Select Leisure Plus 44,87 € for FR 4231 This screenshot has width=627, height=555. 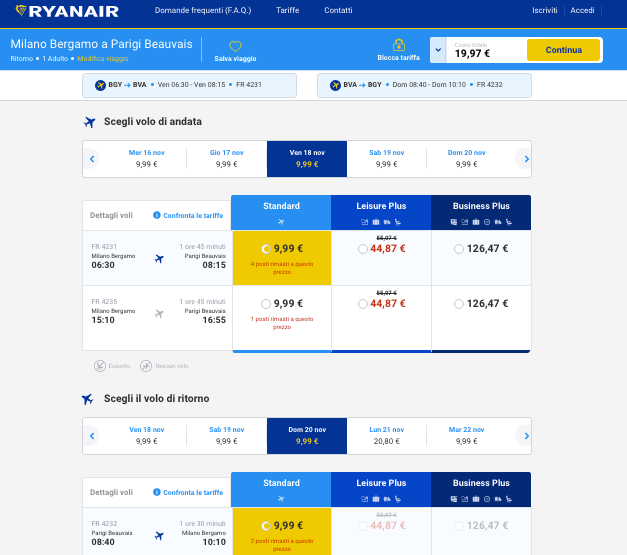[x=362, y=249]
